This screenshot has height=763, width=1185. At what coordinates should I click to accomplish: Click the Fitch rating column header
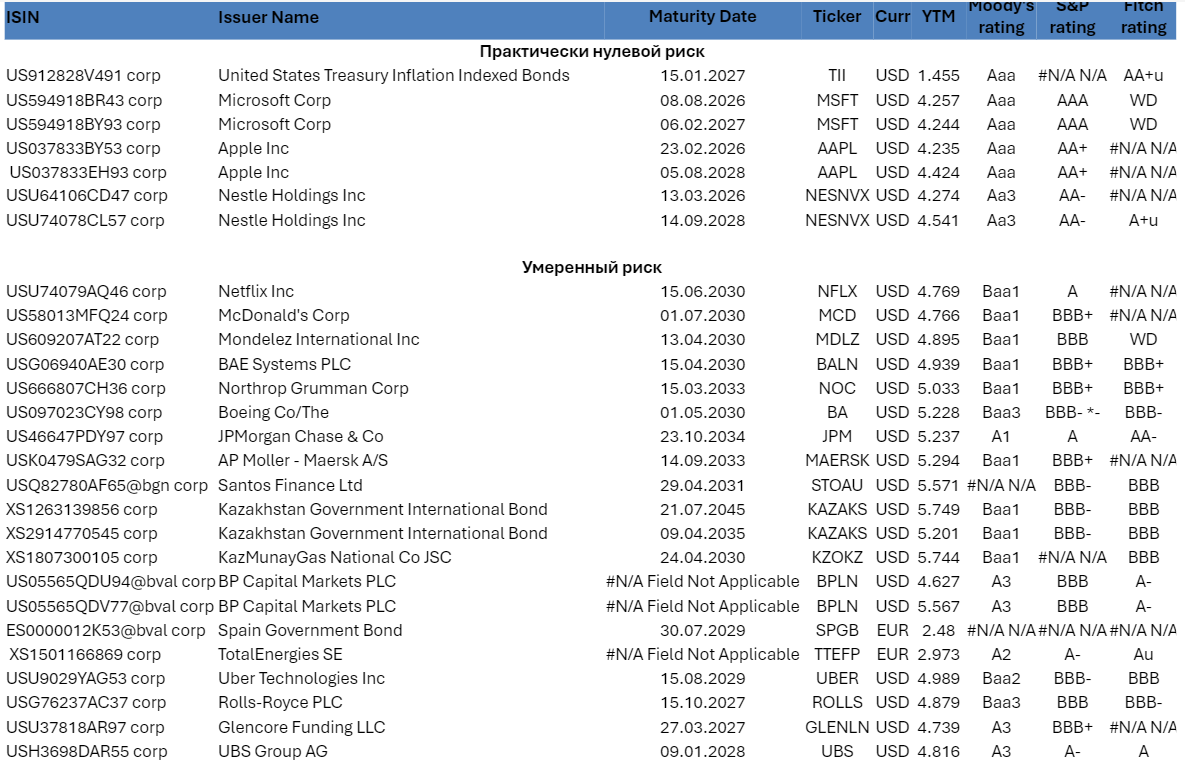(1143, 17)
